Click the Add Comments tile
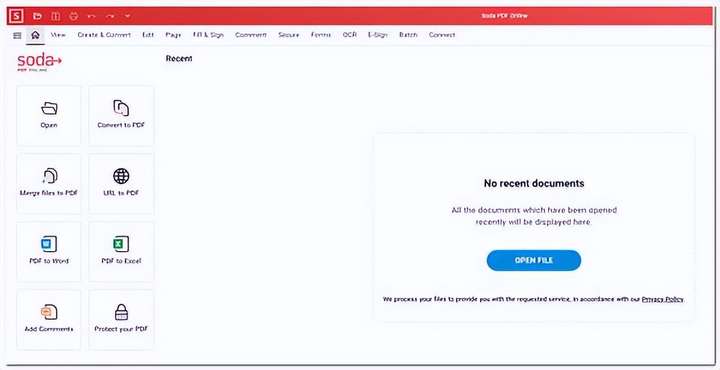The height and width of the screenshot is (370, 720). (49, 320)
